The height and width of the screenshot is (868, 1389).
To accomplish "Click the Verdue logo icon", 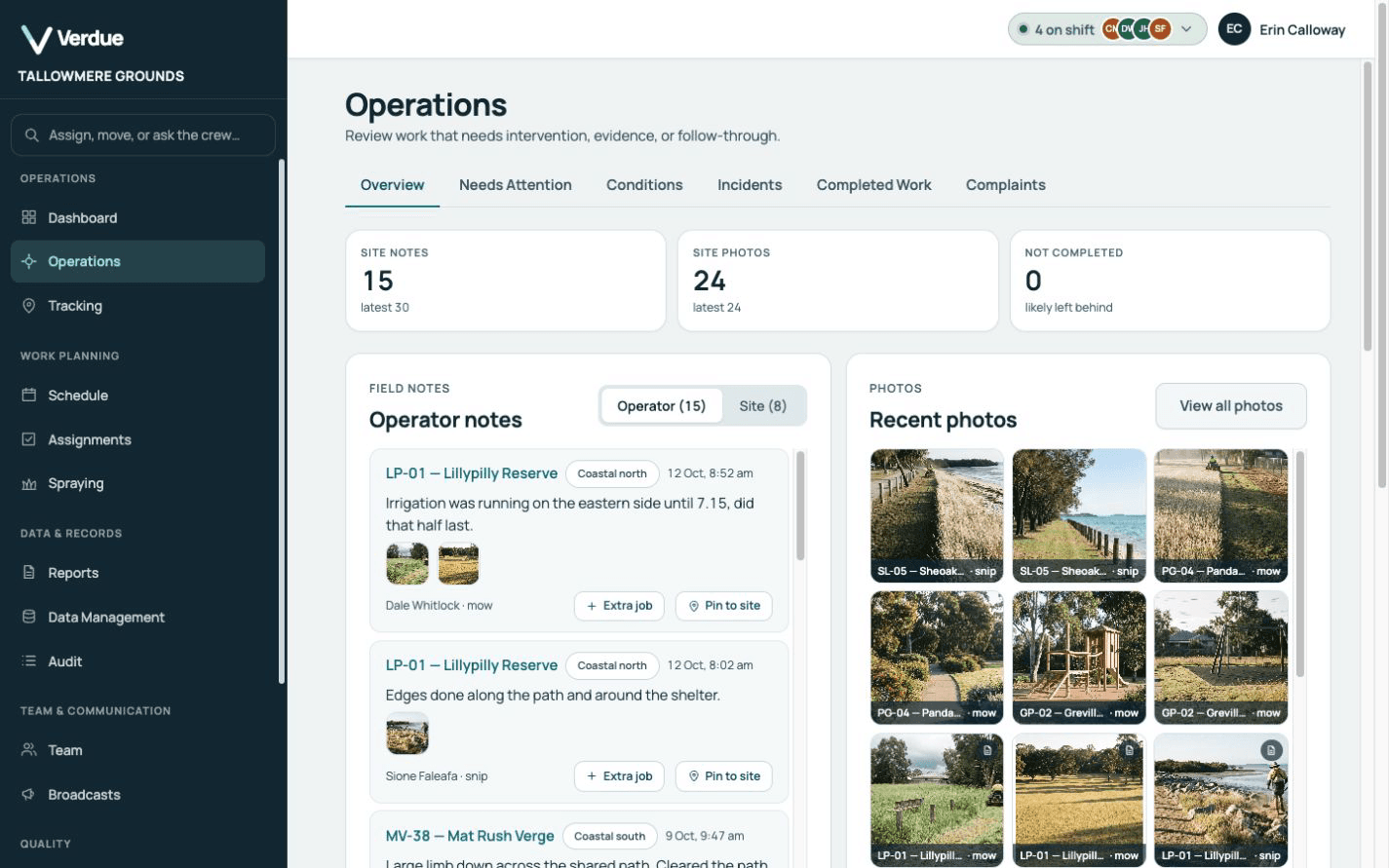I will click(x=36, y=39).
